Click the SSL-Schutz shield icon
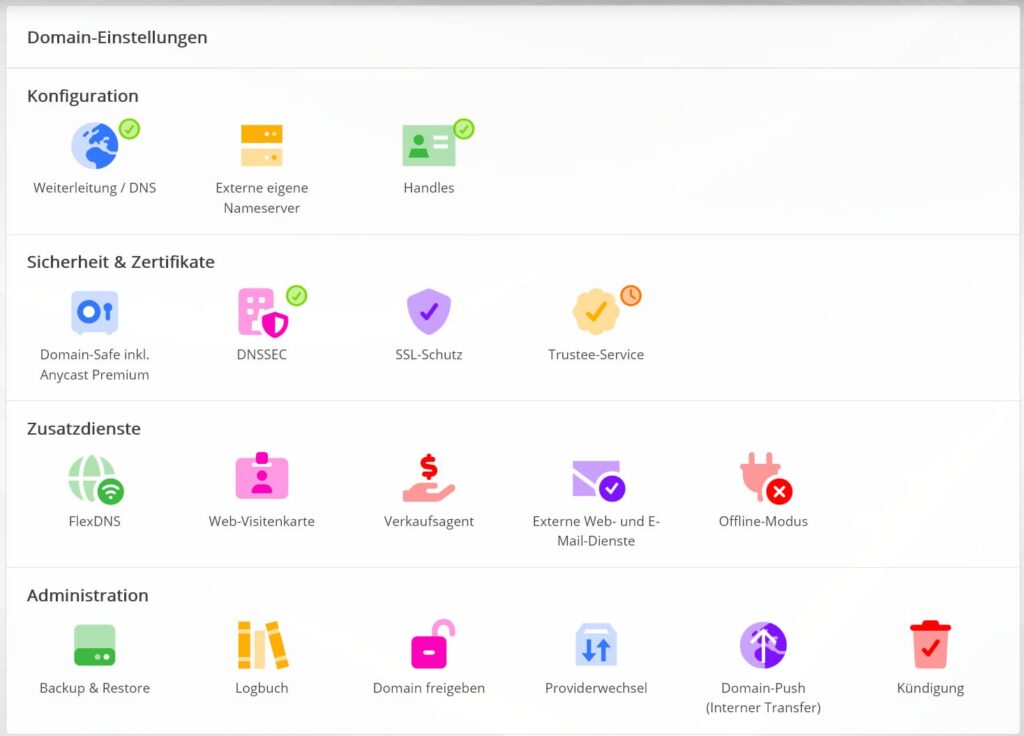 [x=429, y=312]
